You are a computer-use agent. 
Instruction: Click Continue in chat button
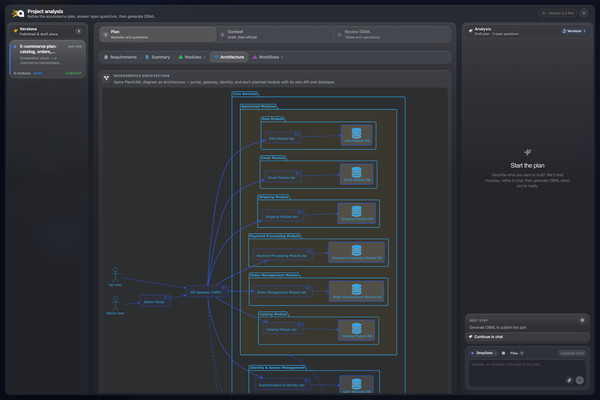pos(527,337)
